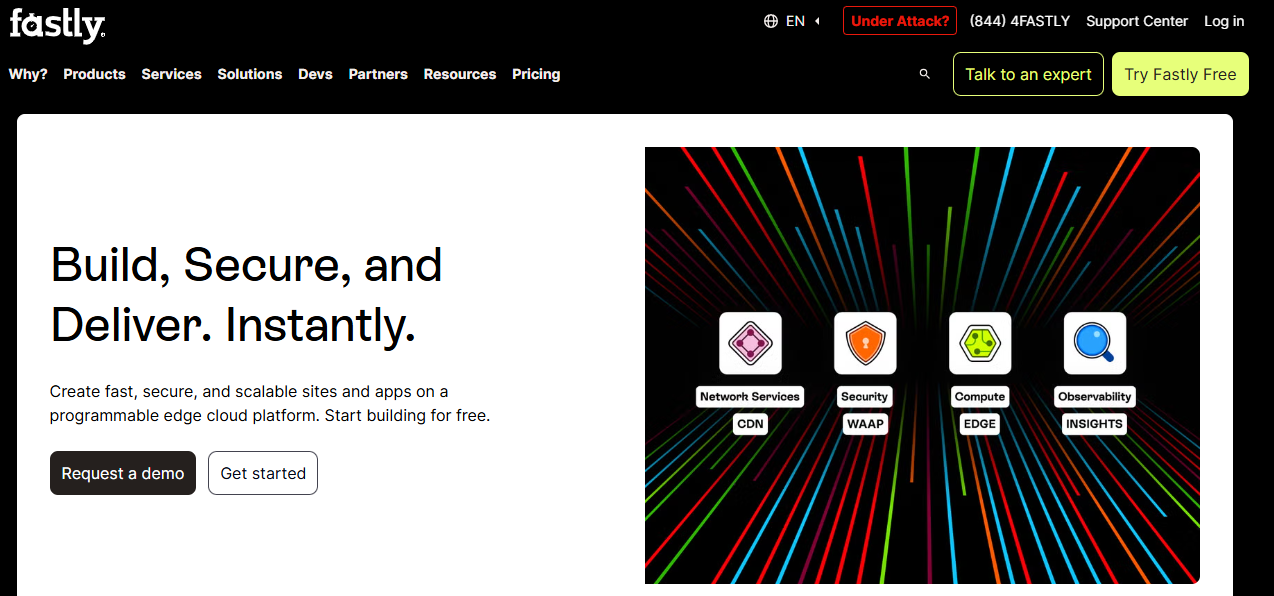Click the EDGE label
This screenshot has width=1274, height=596.
980,424
